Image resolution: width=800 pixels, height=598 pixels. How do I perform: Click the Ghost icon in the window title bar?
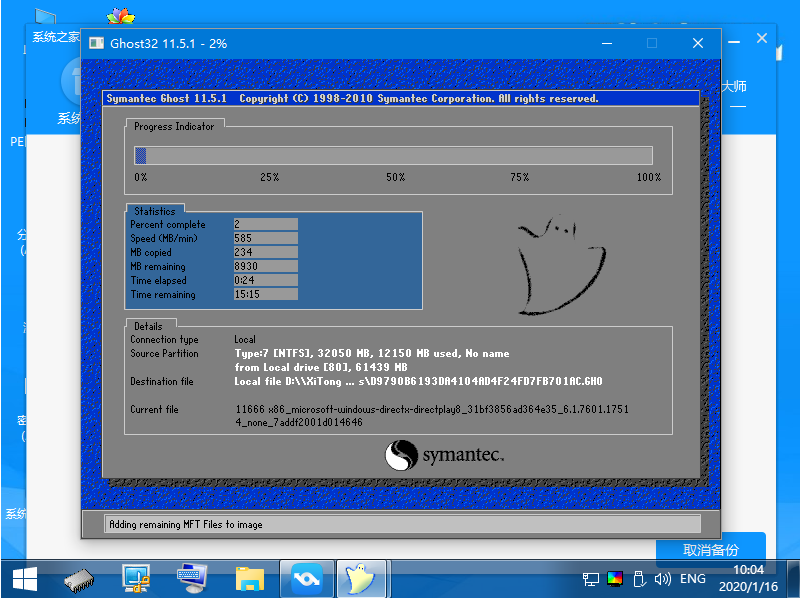click(x=97, y=42)
